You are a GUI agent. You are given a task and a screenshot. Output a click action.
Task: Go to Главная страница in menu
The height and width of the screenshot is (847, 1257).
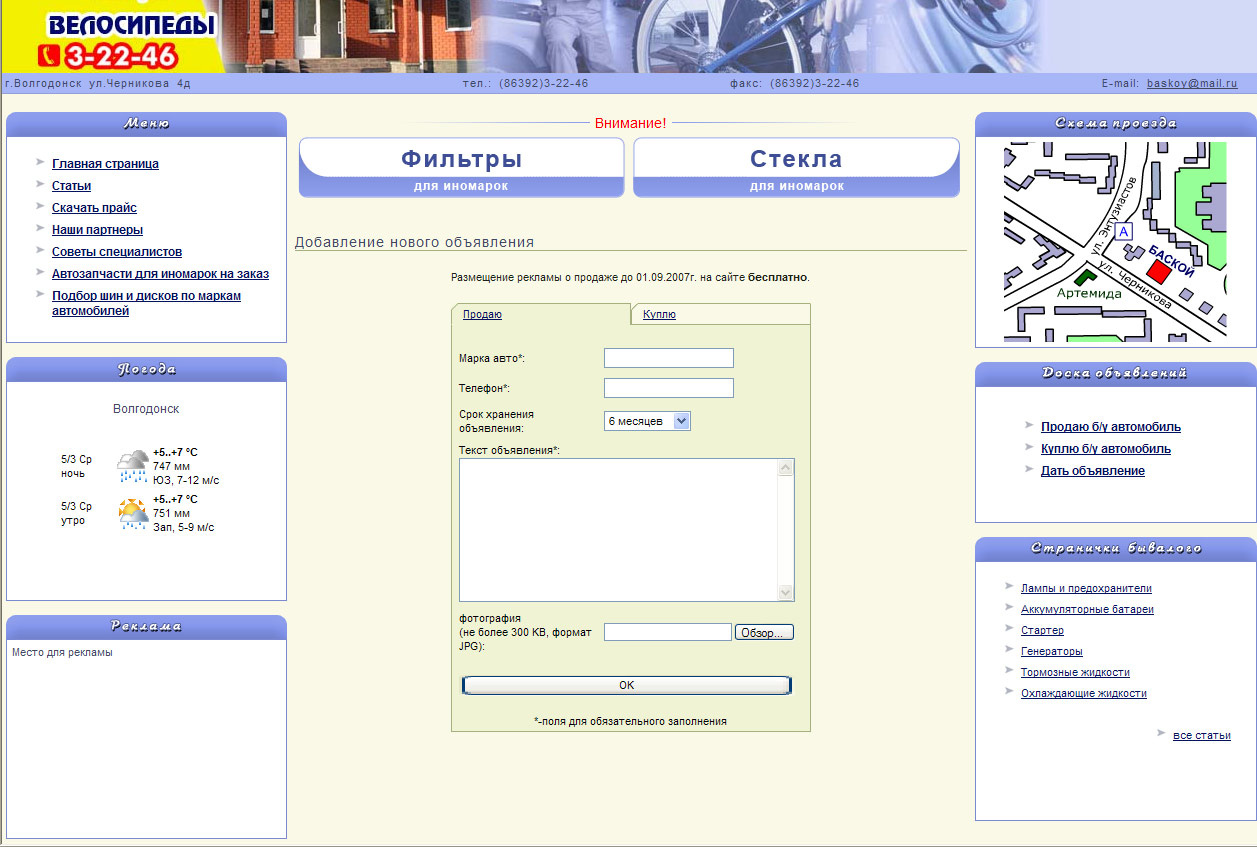pos(105,164)
